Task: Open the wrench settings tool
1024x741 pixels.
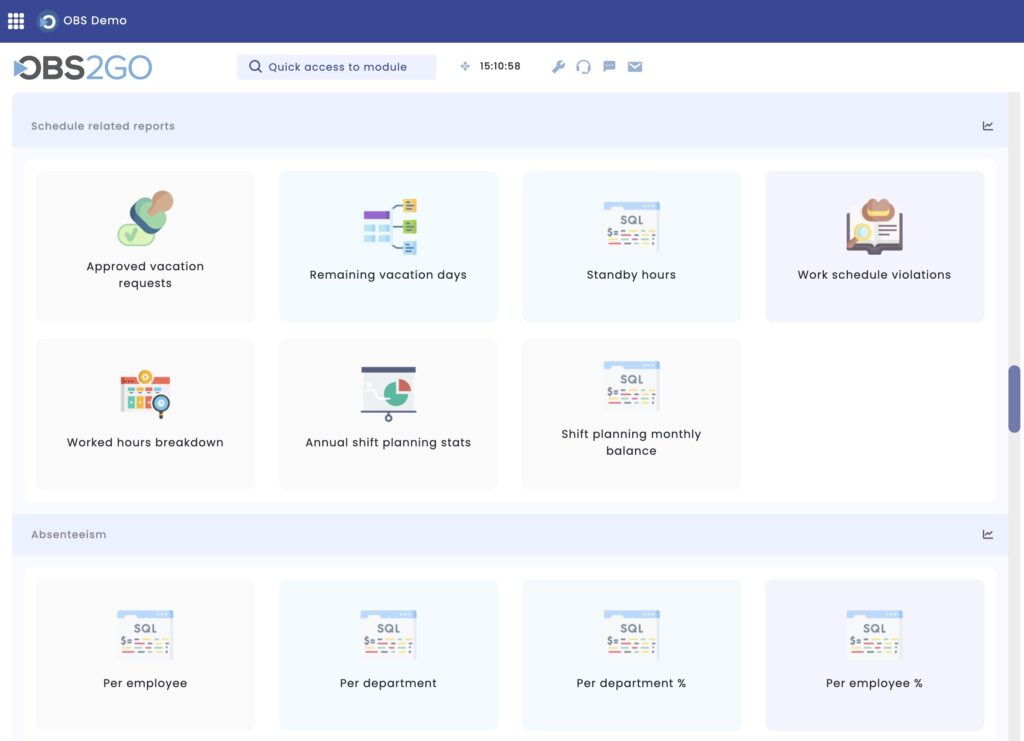Action: 558,67
